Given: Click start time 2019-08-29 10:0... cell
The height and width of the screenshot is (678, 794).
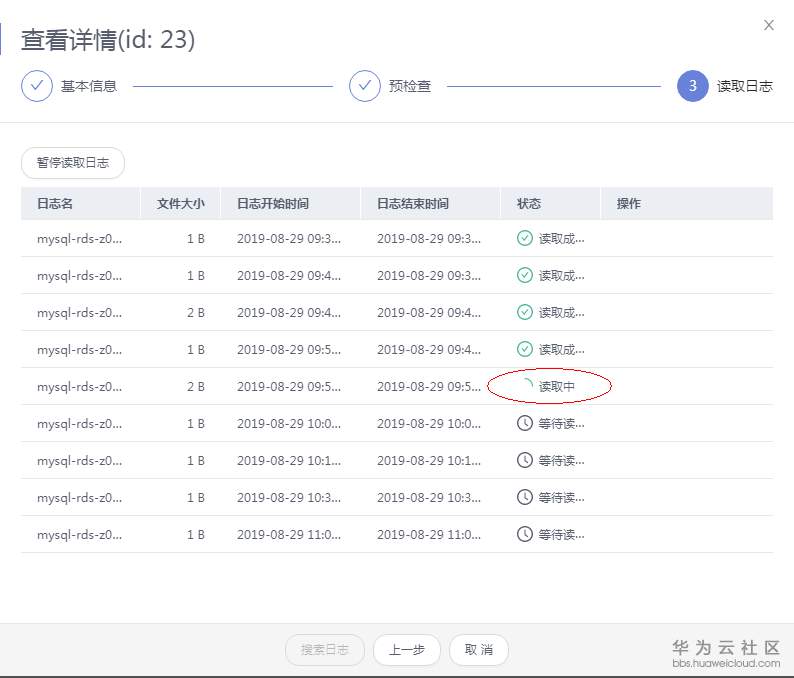Looking at the screenshot, I should (x=289, y=423).
